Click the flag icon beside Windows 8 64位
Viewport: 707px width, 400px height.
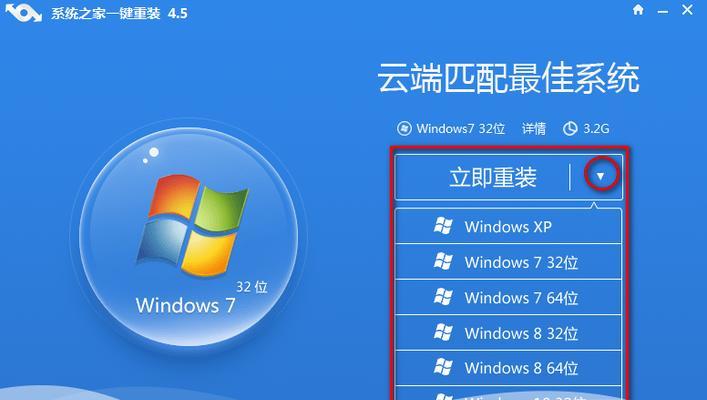(x=443, y=368)
